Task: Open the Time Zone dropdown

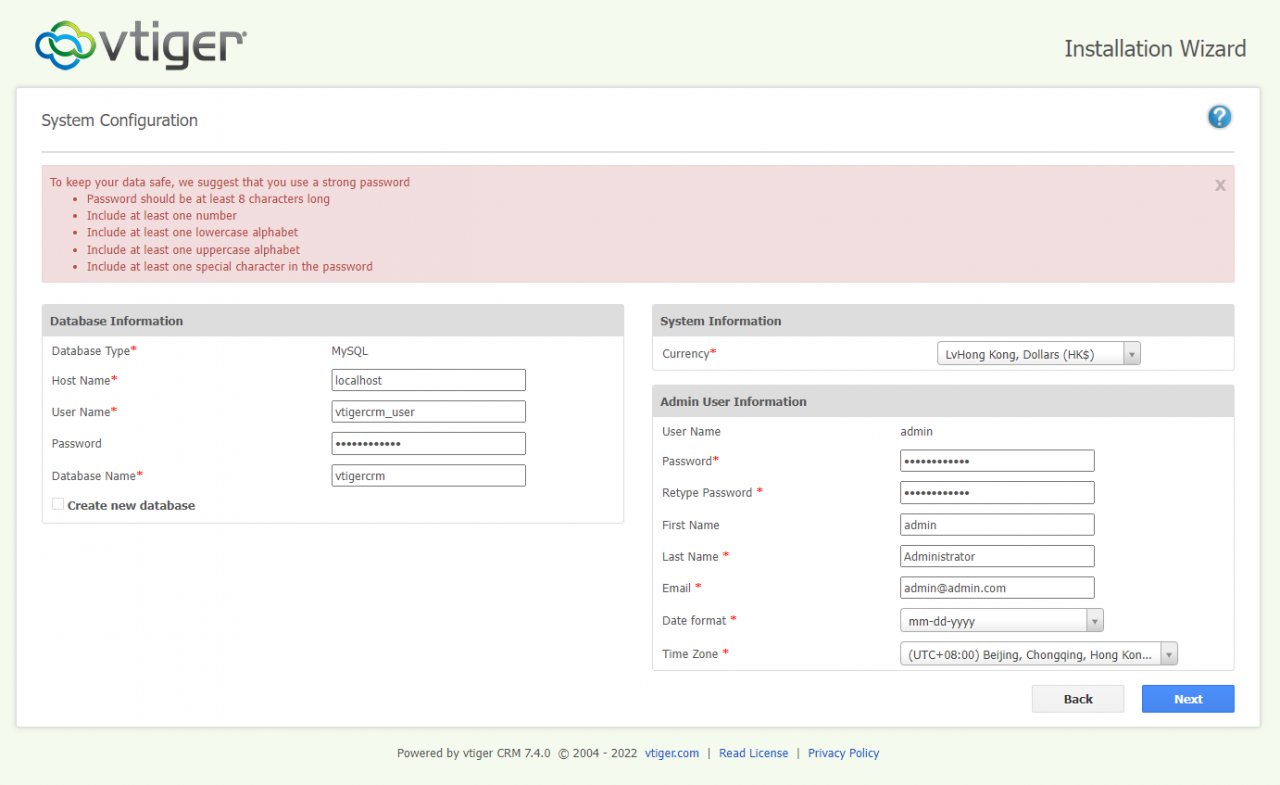Action: coord(1038,654)
